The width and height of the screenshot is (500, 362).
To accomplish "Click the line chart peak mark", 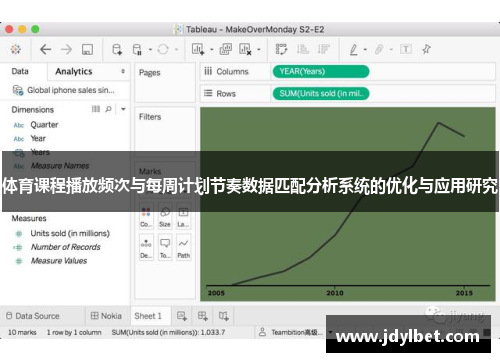I will [439, 123].
